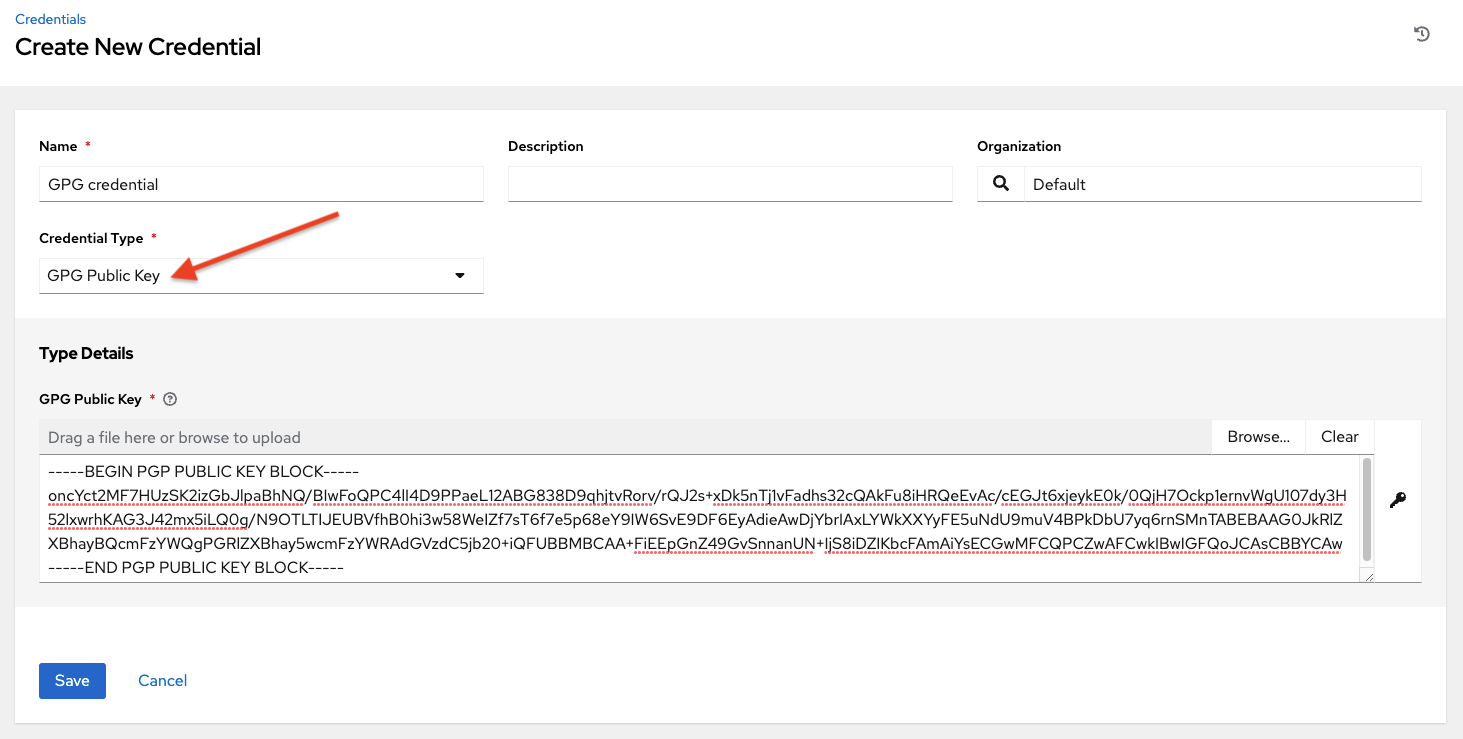This screenshot has height=739, width=1463.
Task: Clear the pasted GPG public key
Action: (x=1339, y=436)
